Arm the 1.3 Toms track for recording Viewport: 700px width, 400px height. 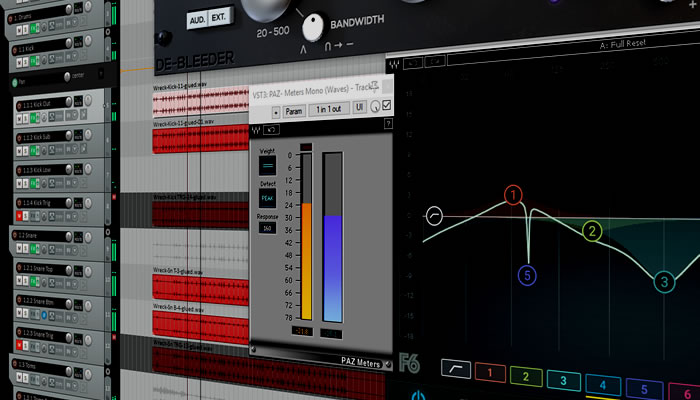coord(15,364)
